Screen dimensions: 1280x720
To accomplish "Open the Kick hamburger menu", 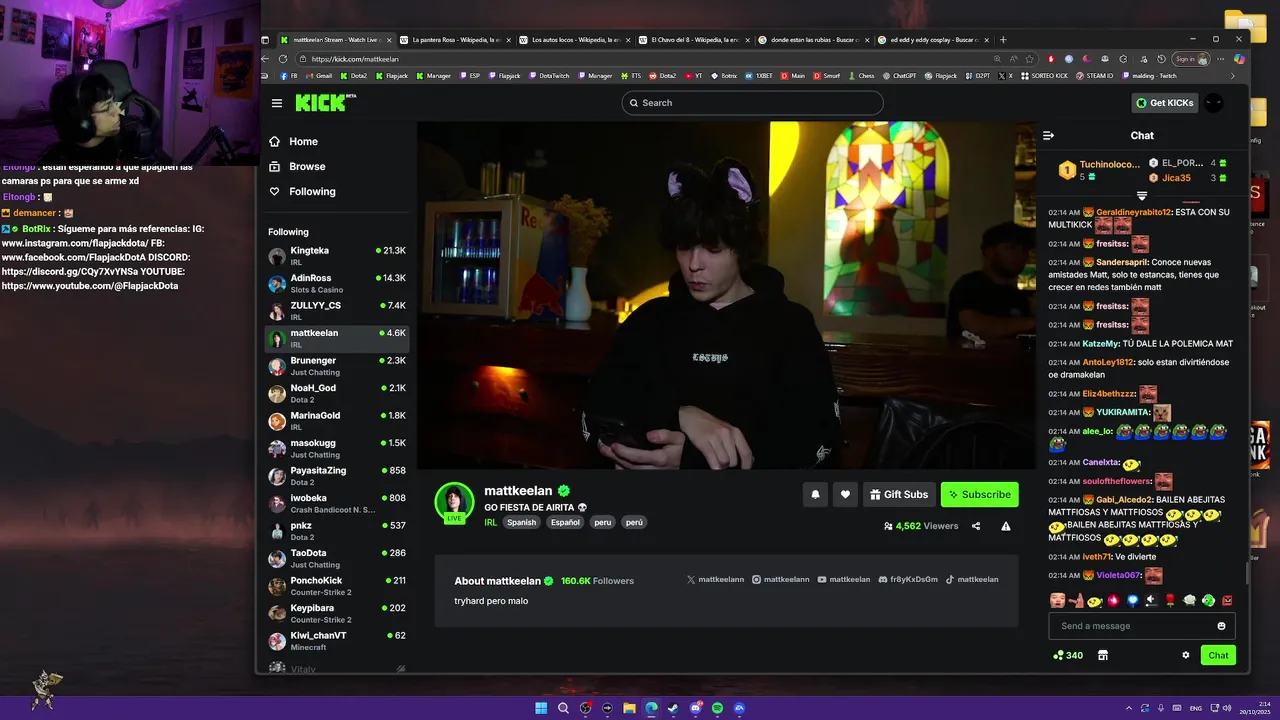I will 277,103.
